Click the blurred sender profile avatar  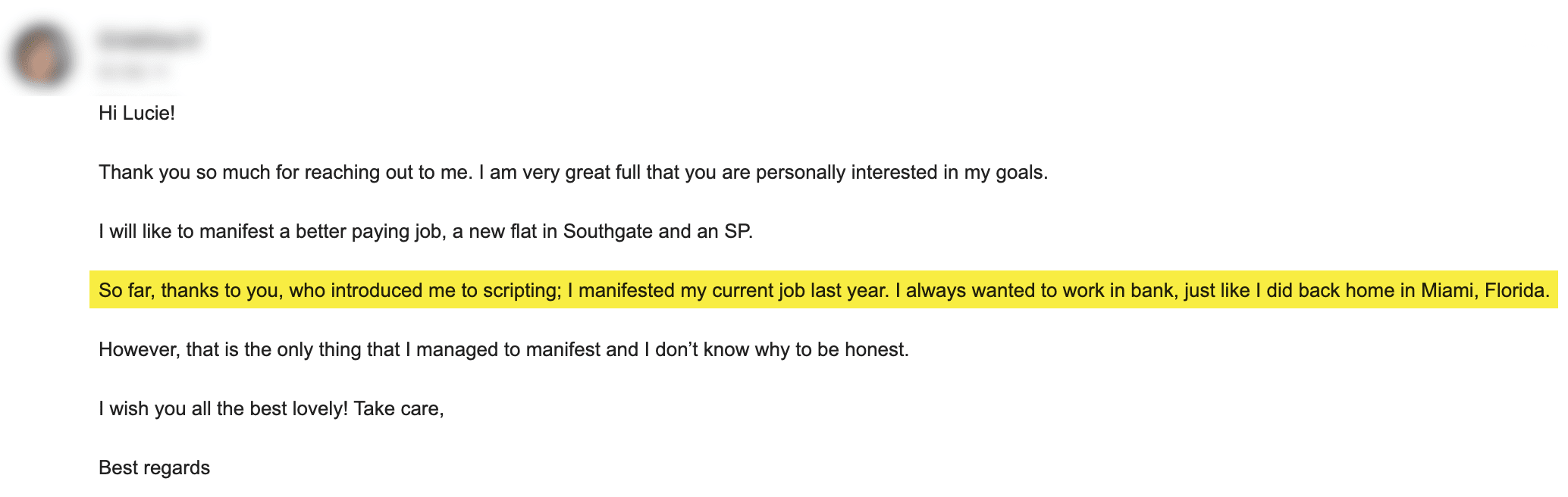click(x=41, y=55)
